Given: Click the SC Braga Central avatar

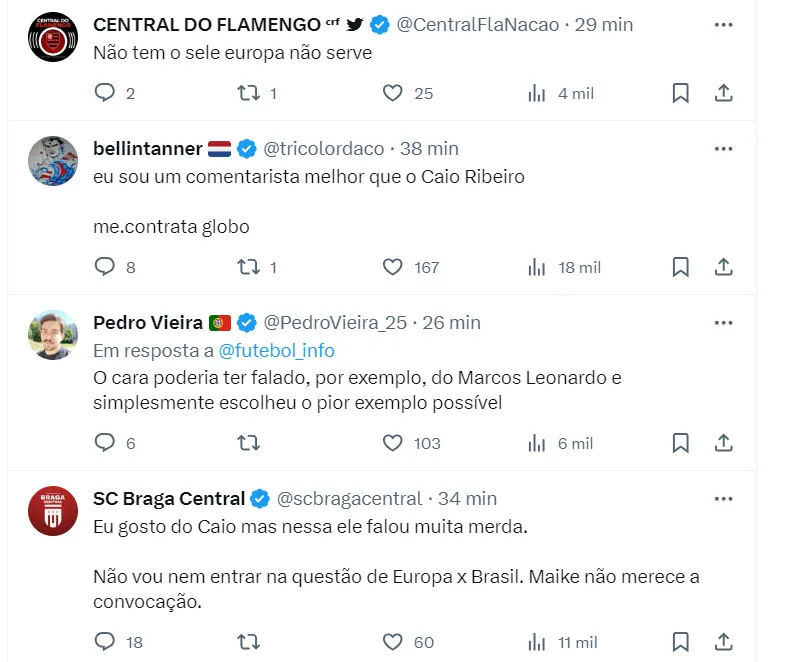Looking at the screenshot, I should (53, 510).
